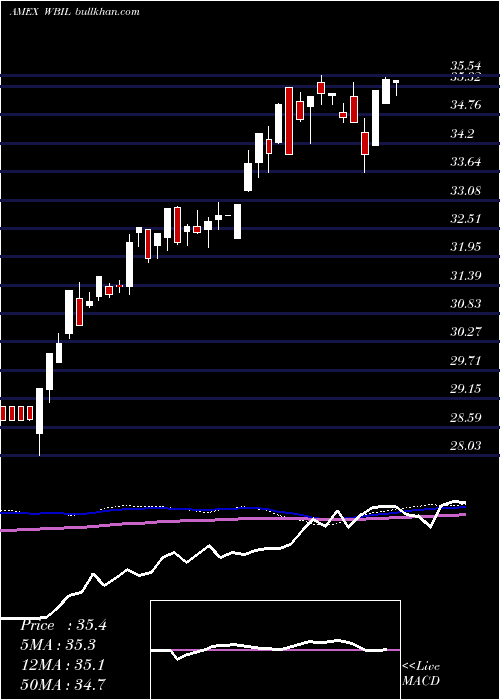
Task: Click the <<Live MACD label
Action: 421,674
